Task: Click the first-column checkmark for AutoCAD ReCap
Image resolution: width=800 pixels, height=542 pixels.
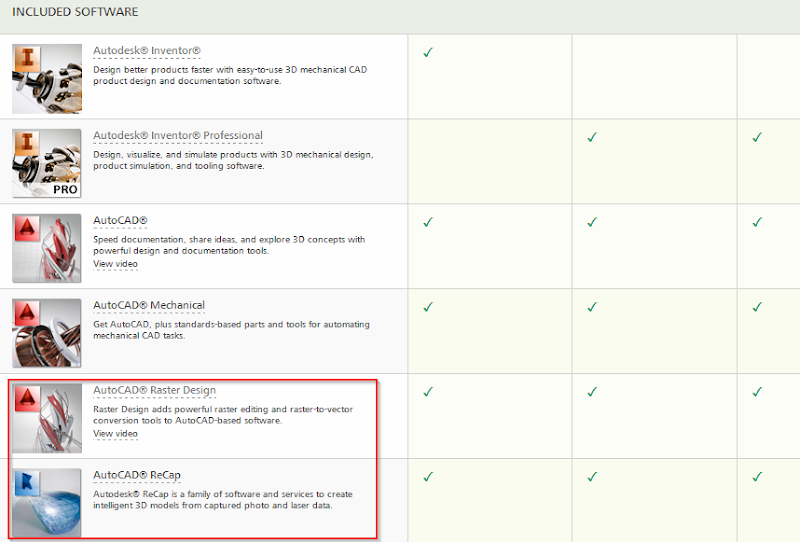Action: pos(428,476)
